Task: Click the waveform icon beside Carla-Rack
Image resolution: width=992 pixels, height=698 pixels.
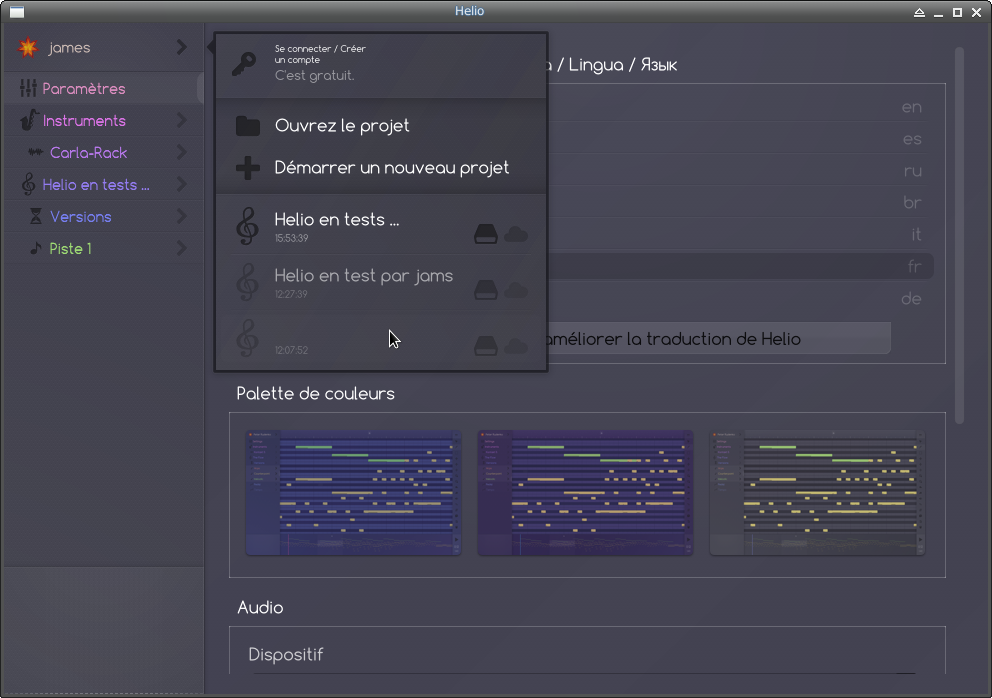Action: coord(35,153)
